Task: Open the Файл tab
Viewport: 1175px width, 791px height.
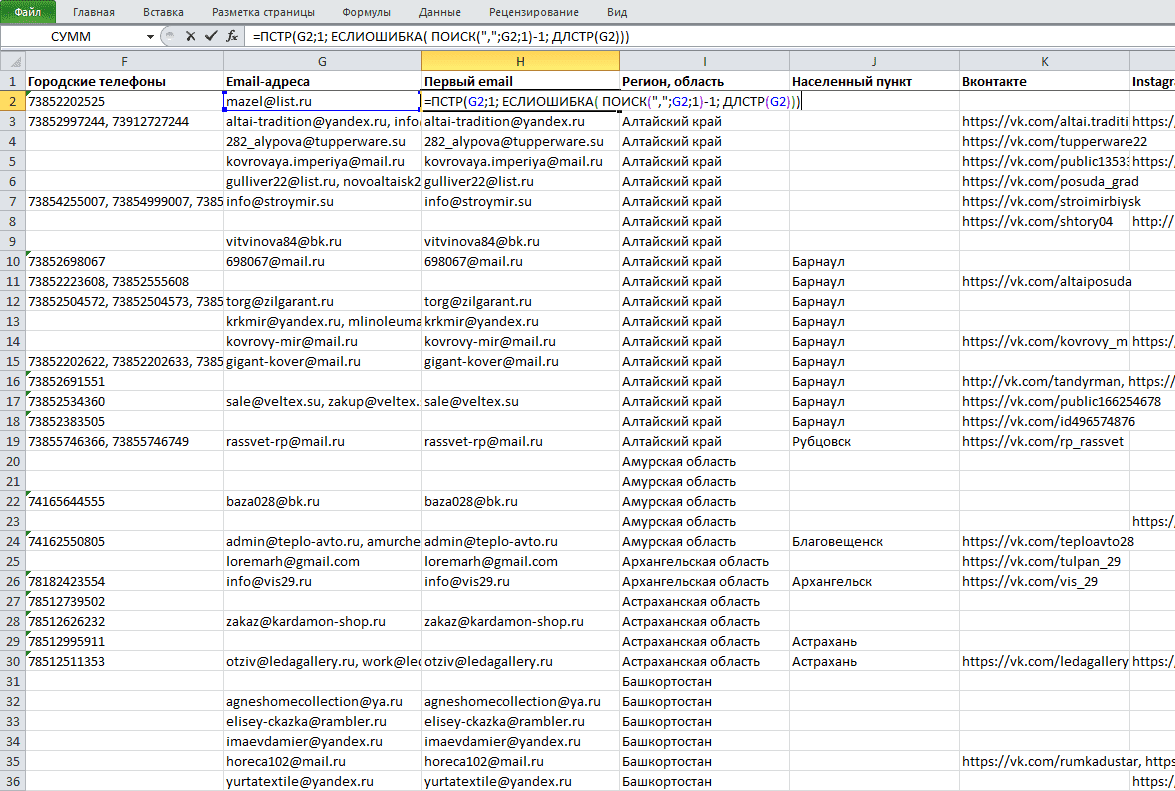Action: click(28, 12)
